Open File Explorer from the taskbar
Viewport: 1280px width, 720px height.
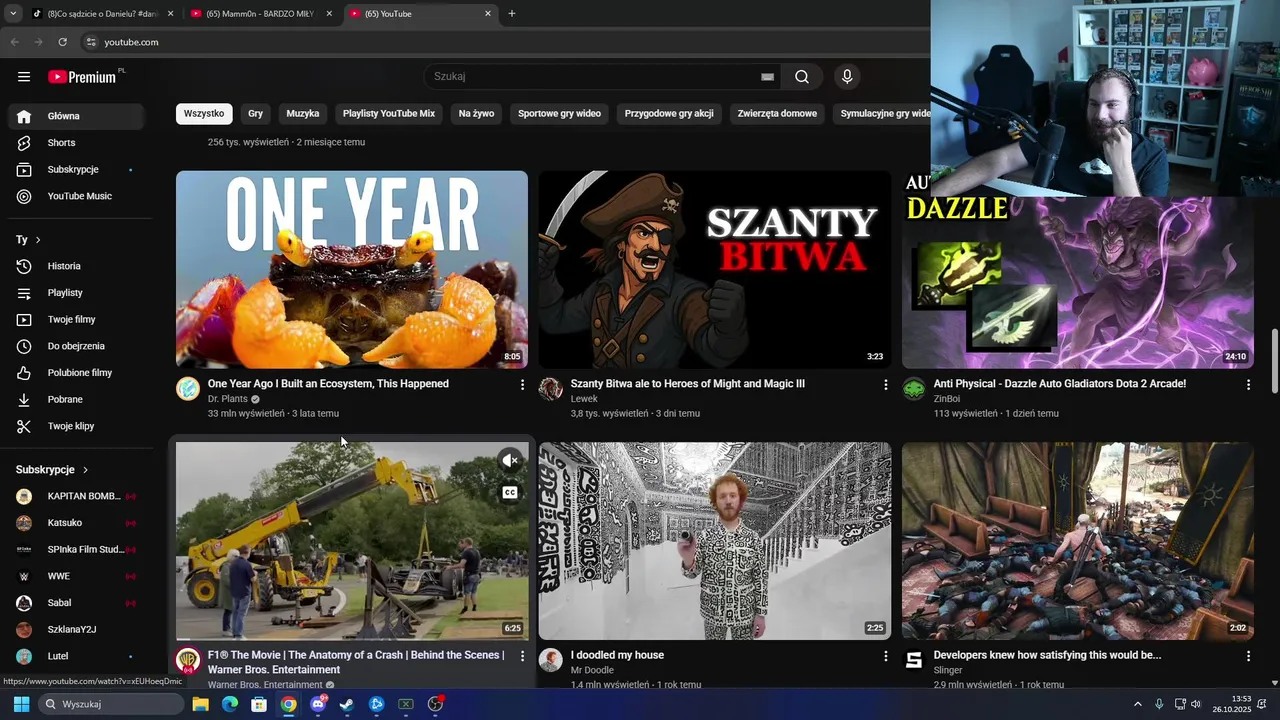click(200, 704)
